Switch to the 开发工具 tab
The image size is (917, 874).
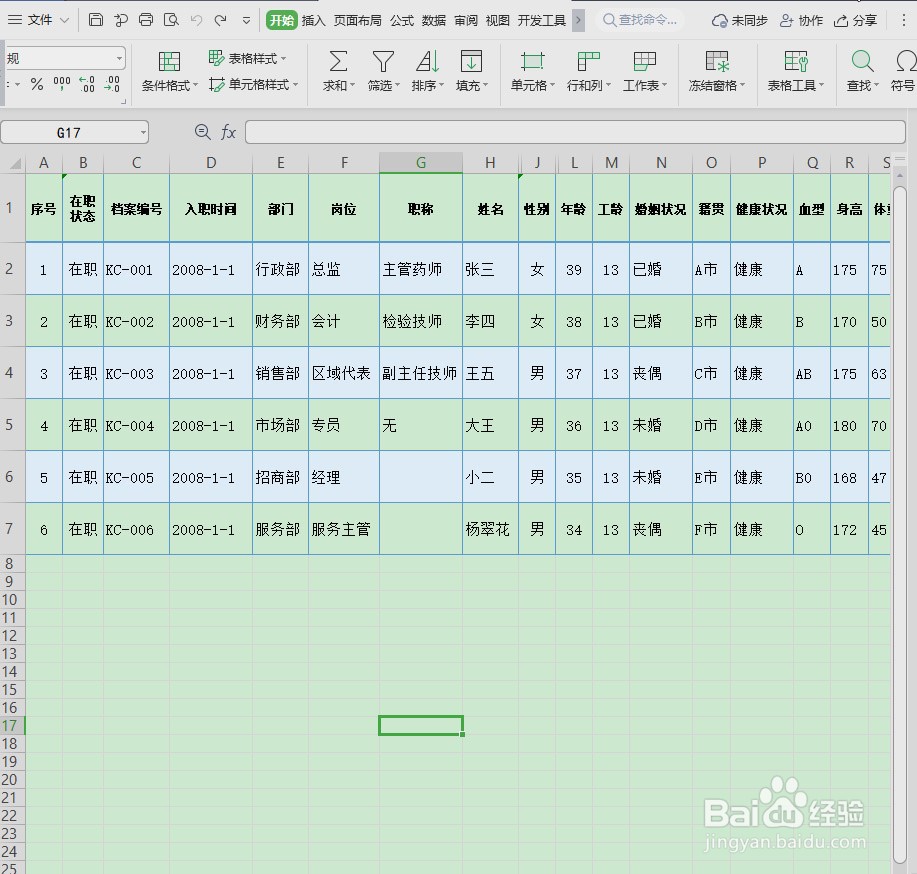coord(542,20)
